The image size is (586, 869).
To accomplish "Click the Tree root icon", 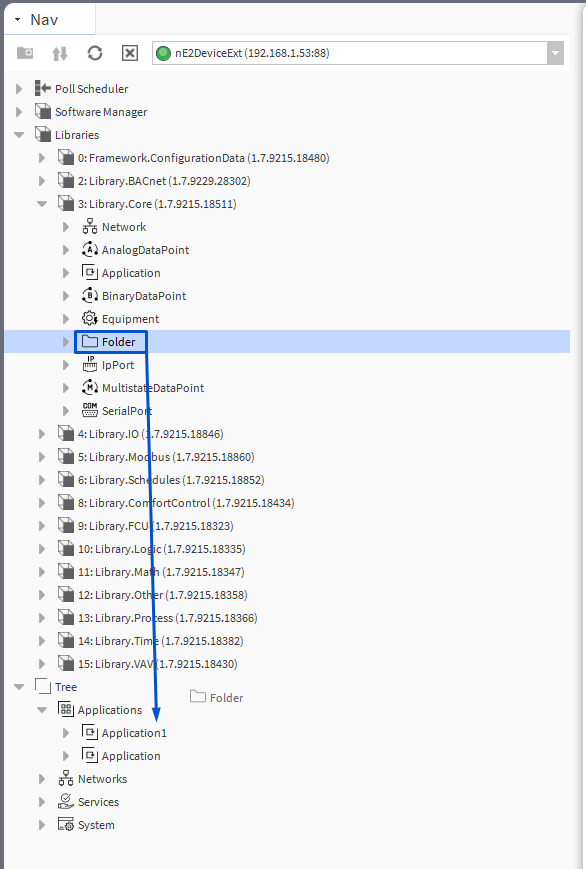I will [43, 686].
